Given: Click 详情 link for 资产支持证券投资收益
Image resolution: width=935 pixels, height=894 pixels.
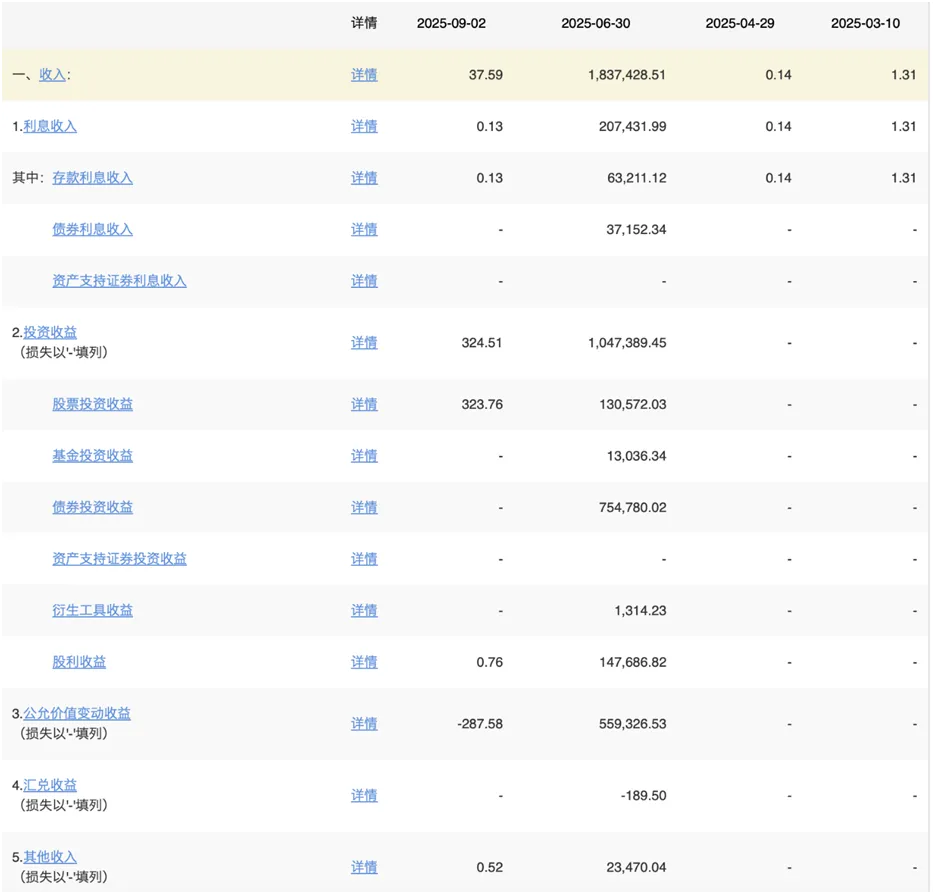Looking at the screenshot, I should [x=364, y=559].
